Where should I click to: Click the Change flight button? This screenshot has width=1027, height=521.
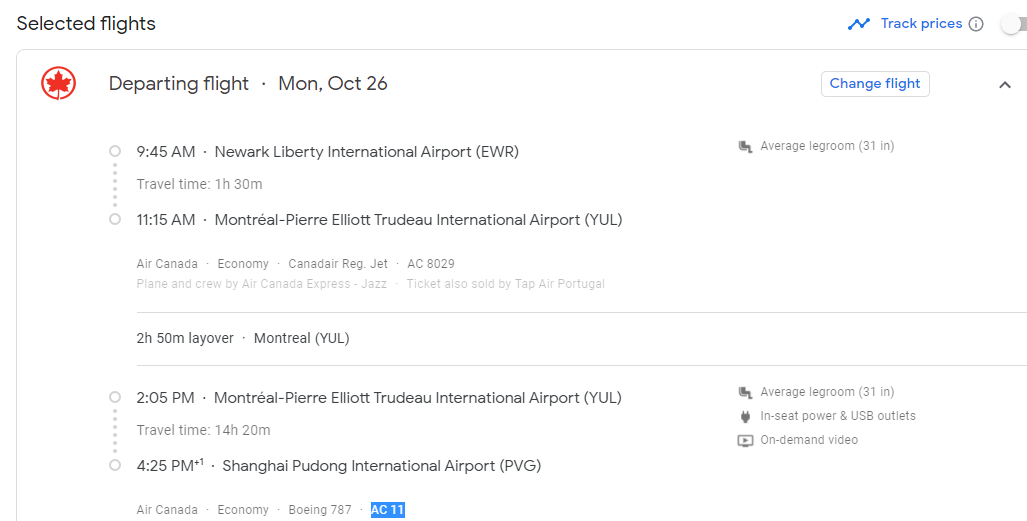(x=875, y=84)
